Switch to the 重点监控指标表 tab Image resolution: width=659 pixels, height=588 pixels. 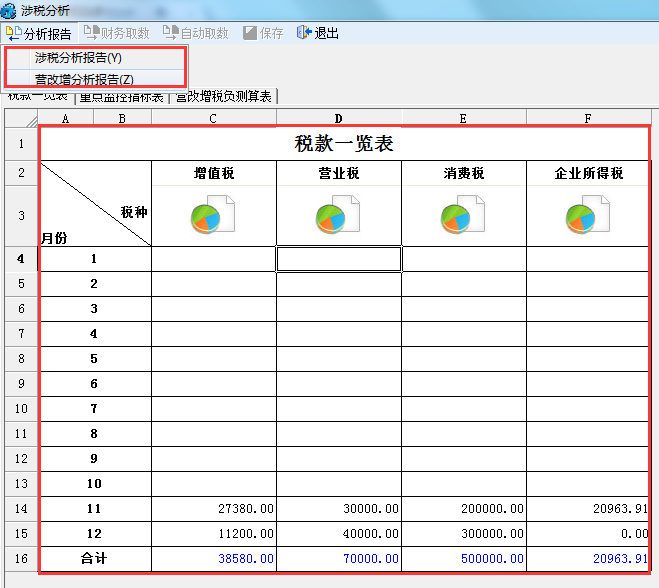(123, 97)
